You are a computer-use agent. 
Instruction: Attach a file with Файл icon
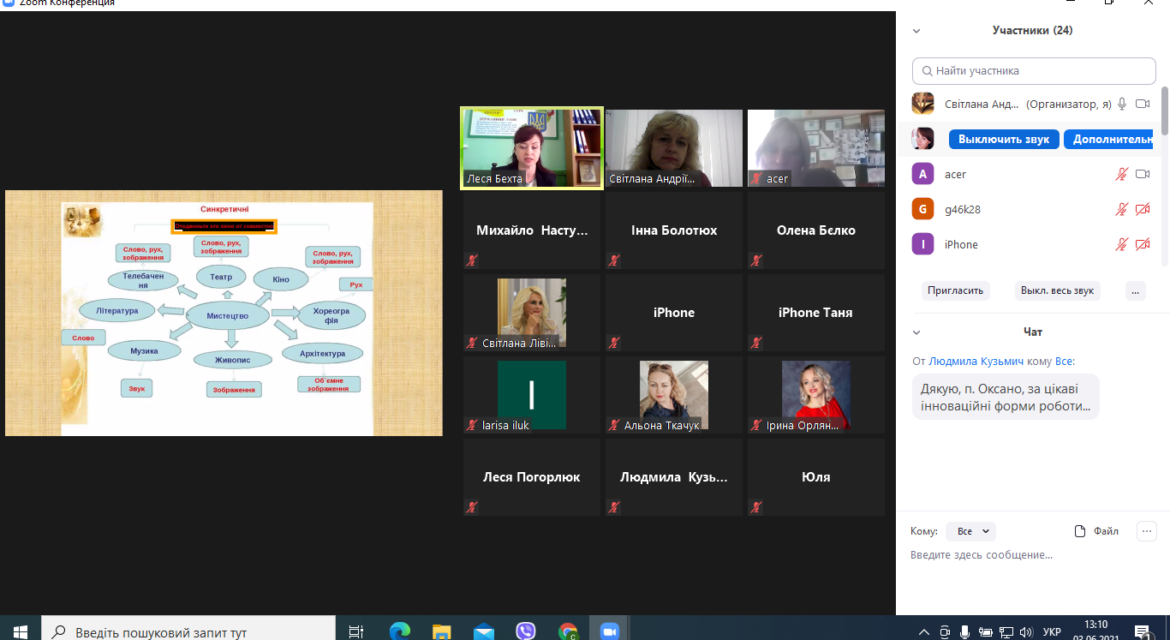click(1096, 531)
